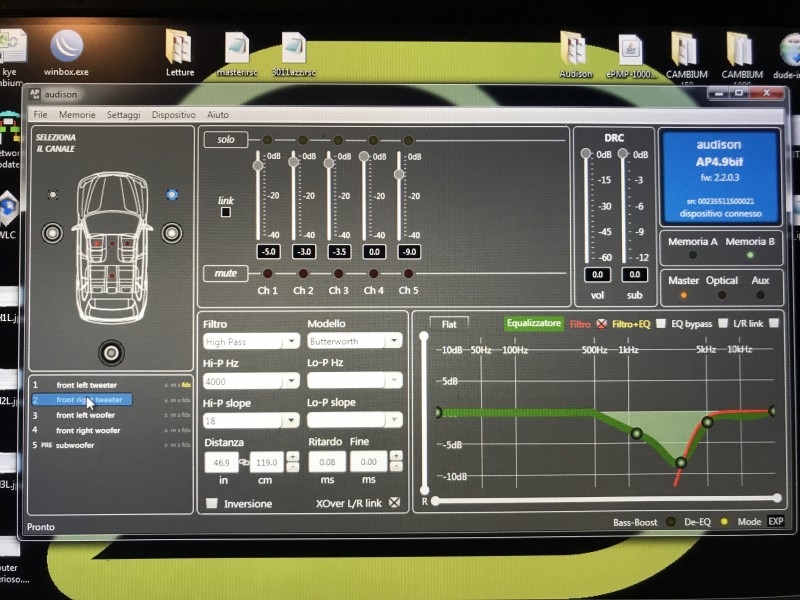Enable the channel link checkbox

tap(226, 212)
